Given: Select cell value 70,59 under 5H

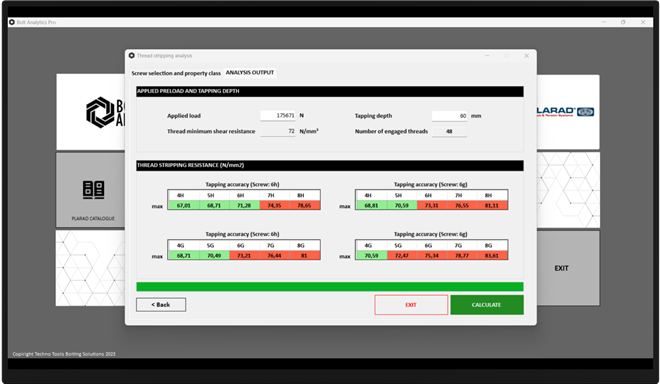Looking at the screenshot, I should (402, 205).
